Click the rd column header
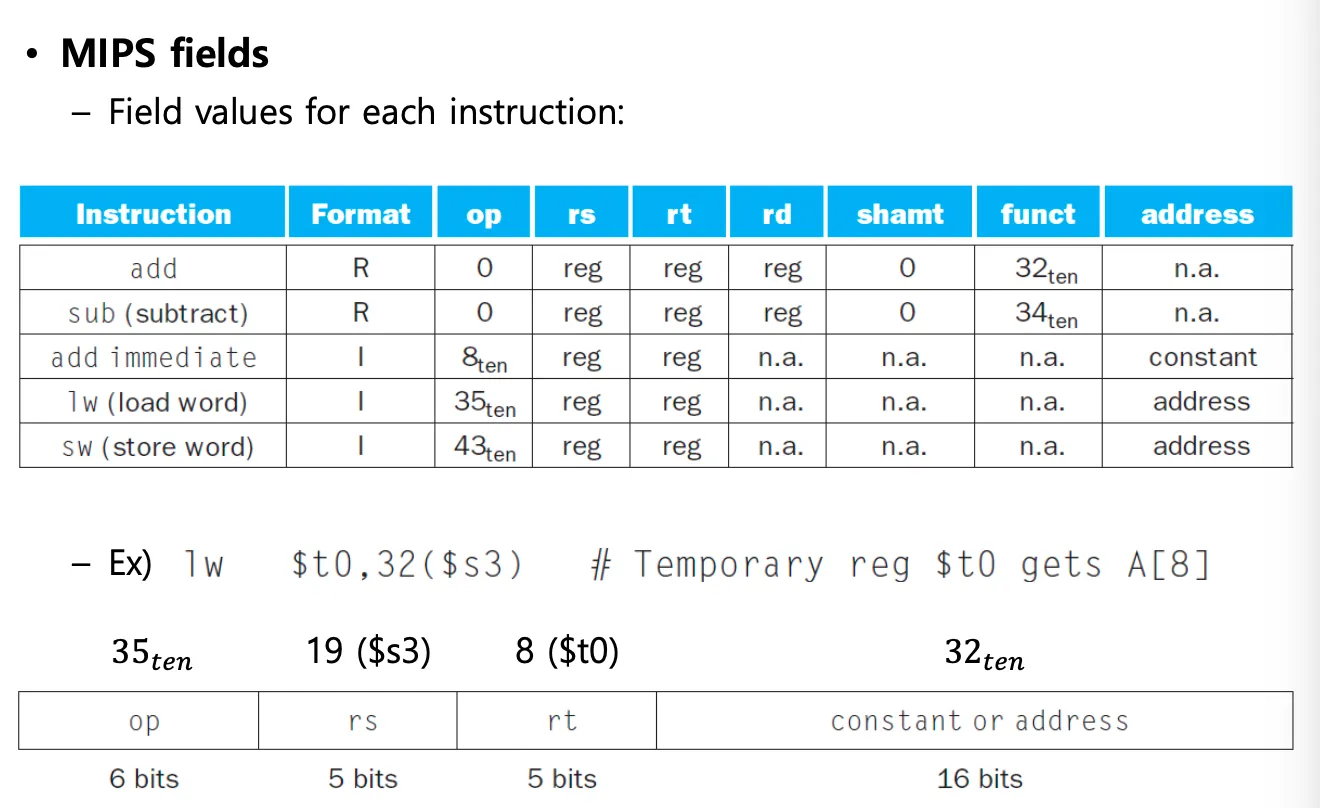1320x808 pixels. point(776,214)
